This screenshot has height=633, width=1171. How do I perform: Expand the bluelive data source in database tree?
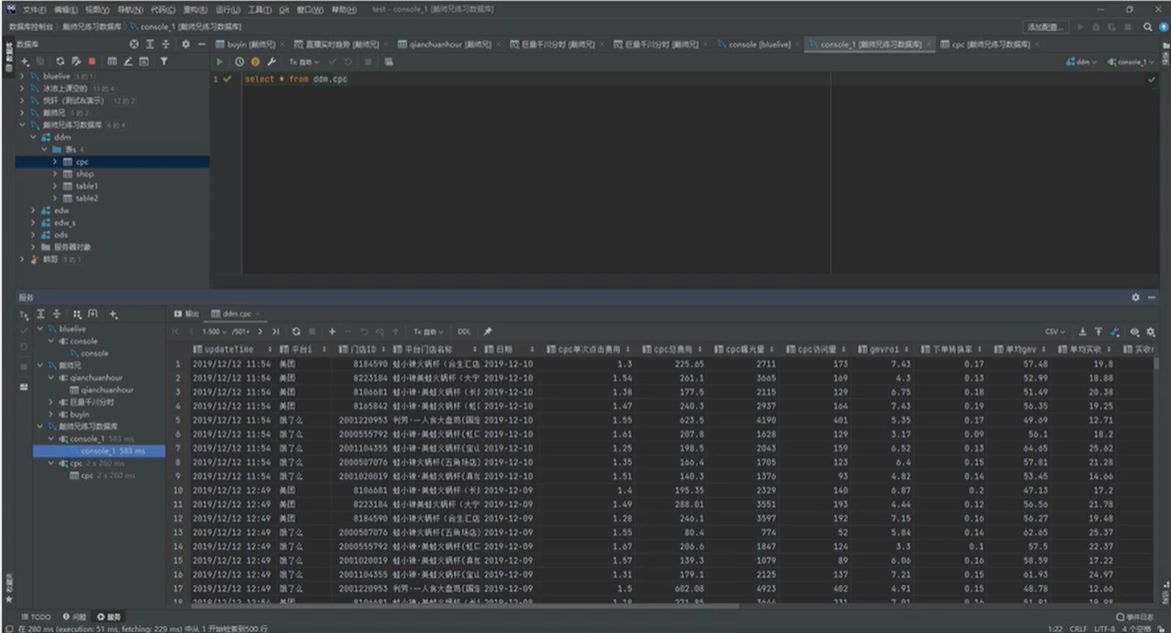pyautogui.click(x=22, y=76)
